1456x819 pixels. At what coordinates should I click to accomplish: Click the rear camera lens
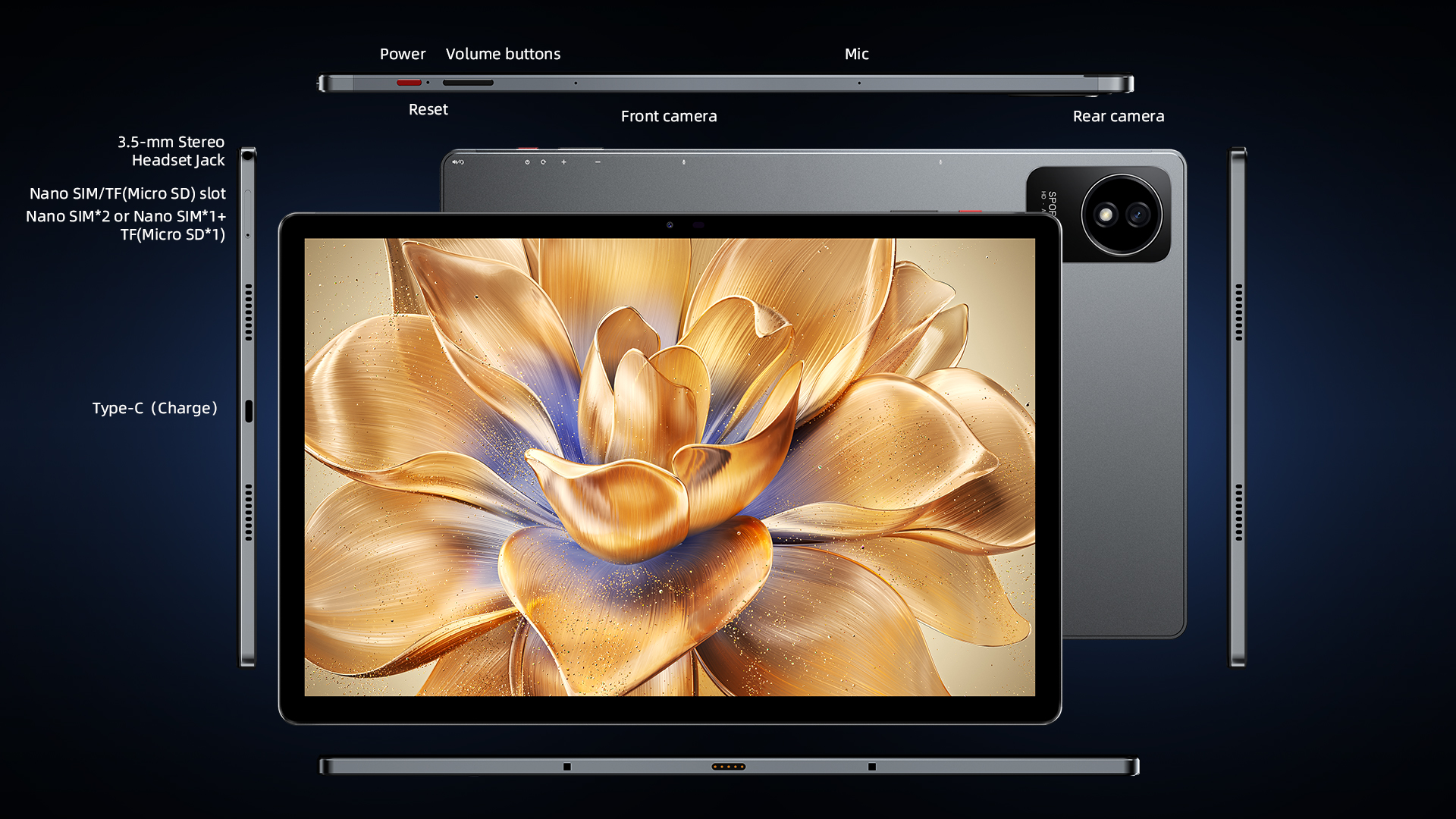1137,215
